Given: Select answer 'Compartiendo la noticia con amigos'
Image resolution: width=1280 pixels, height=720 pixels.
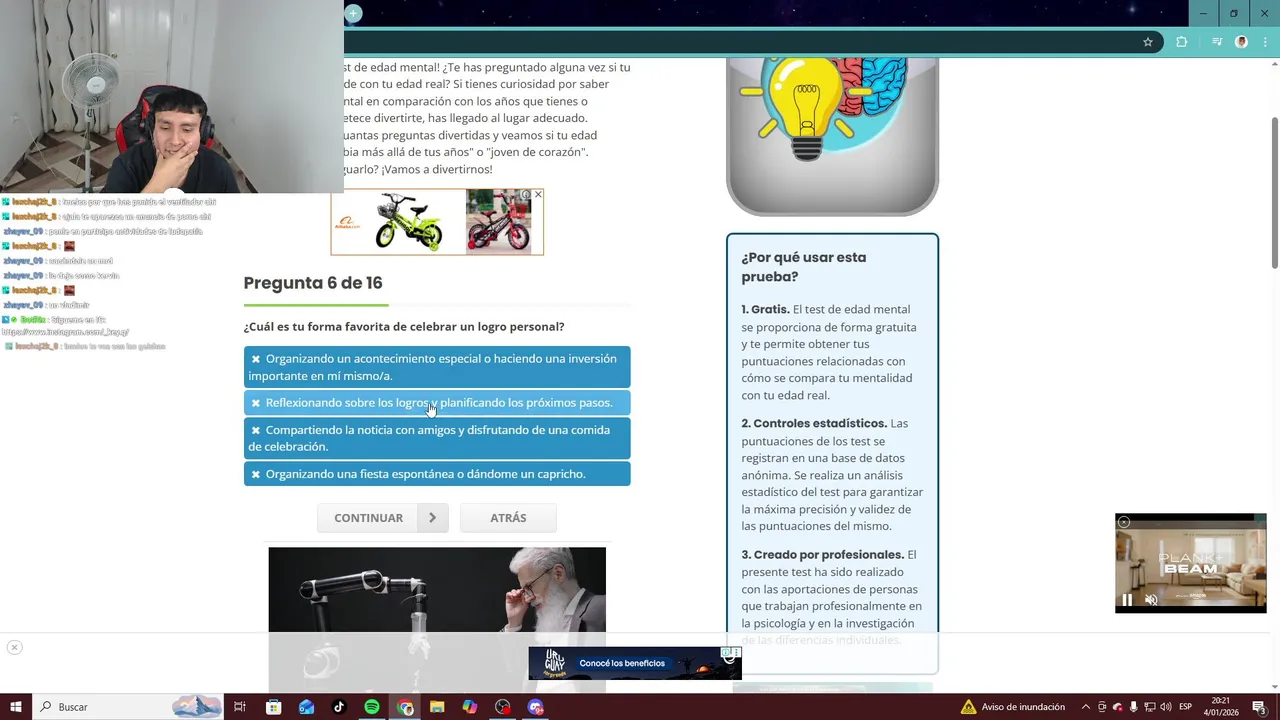Looking at the screenshot, I should pos(437,438).
